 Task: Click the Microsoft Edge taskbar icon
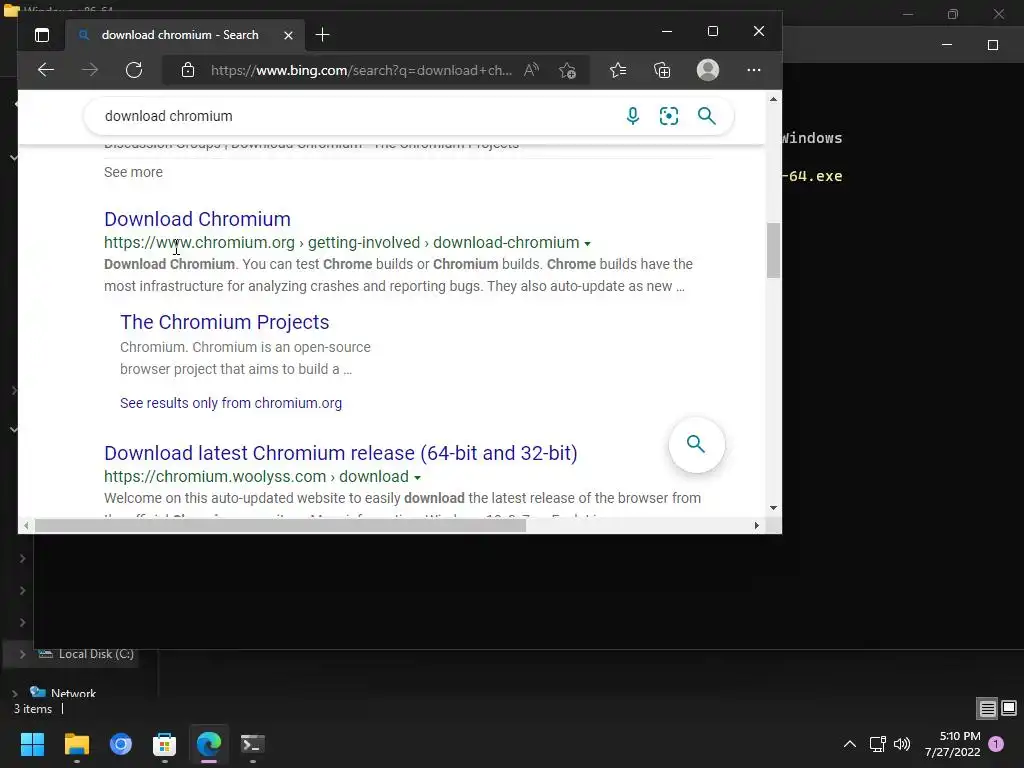[209, 744]
